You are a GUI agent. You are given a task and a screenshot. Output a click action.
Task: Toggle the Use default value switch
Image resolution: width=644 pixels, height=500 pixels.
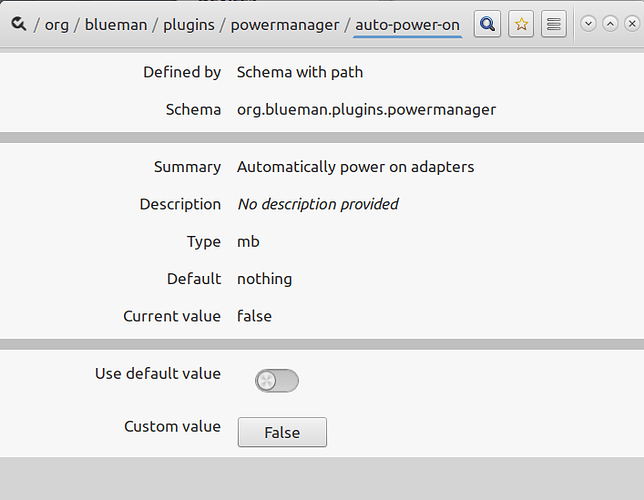(277, 381)
